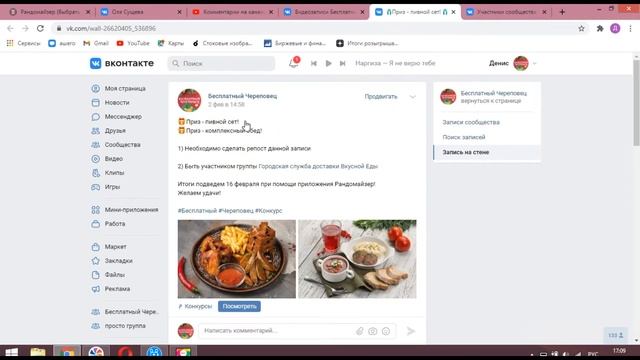This screenshot has height=360, width=640.
Task: Click the page vertical scrollbar
Action: (x=636, y=102)
